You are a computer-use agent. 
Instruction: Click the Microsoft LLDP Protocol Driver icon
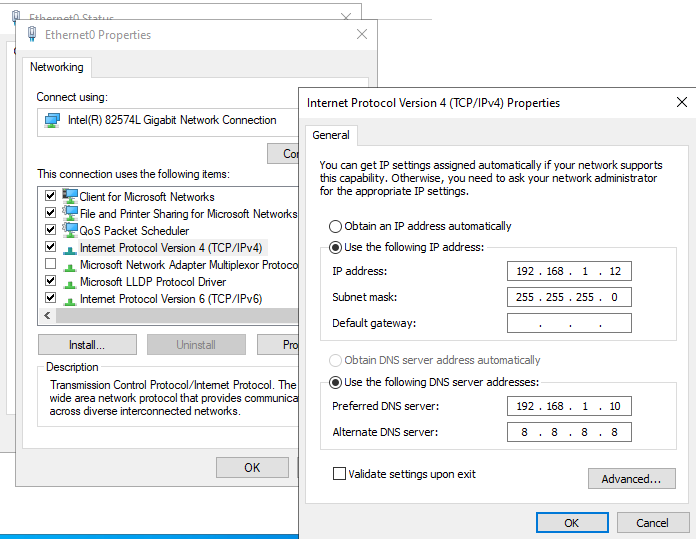point(70,283)
